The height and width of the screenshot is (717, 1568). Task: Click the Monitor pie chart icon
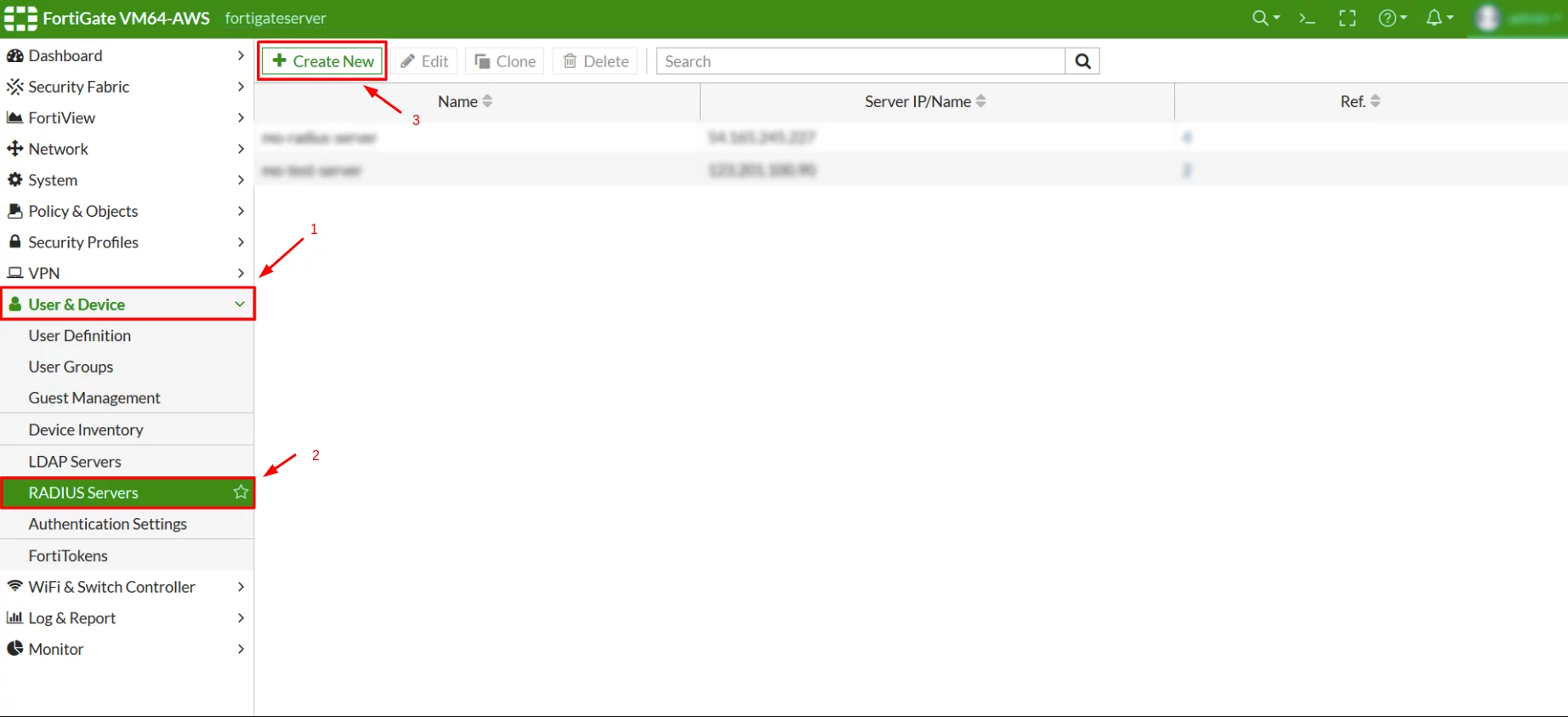14,648
